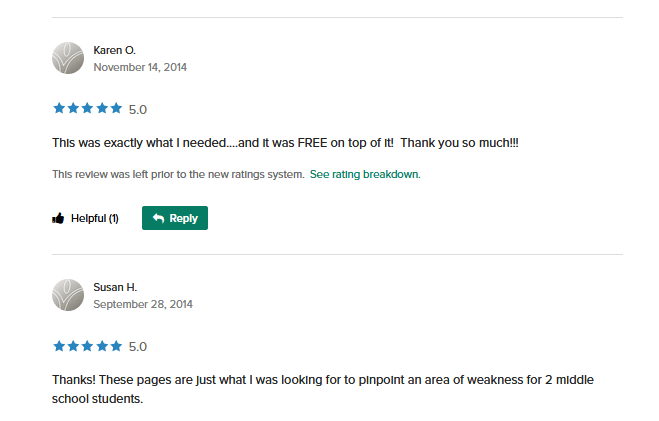
Task: Open reviewer name Karen O.
Action: point(114,50)
